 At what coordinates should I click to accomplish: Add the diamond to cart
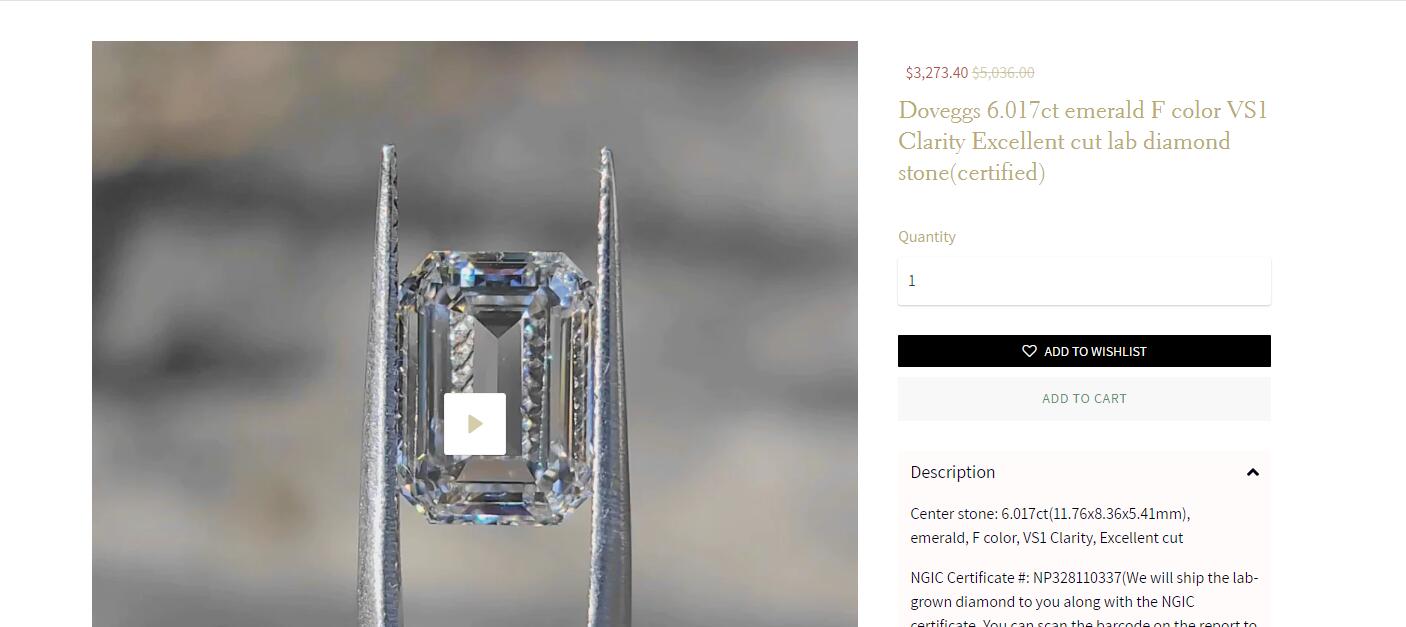tap(1084, 398)
